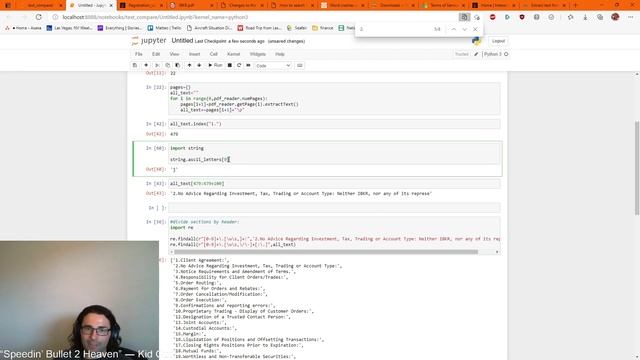This screenshot has width=640, height=360.
Task: Open browser profile avatar
Action: click(615, 17)
